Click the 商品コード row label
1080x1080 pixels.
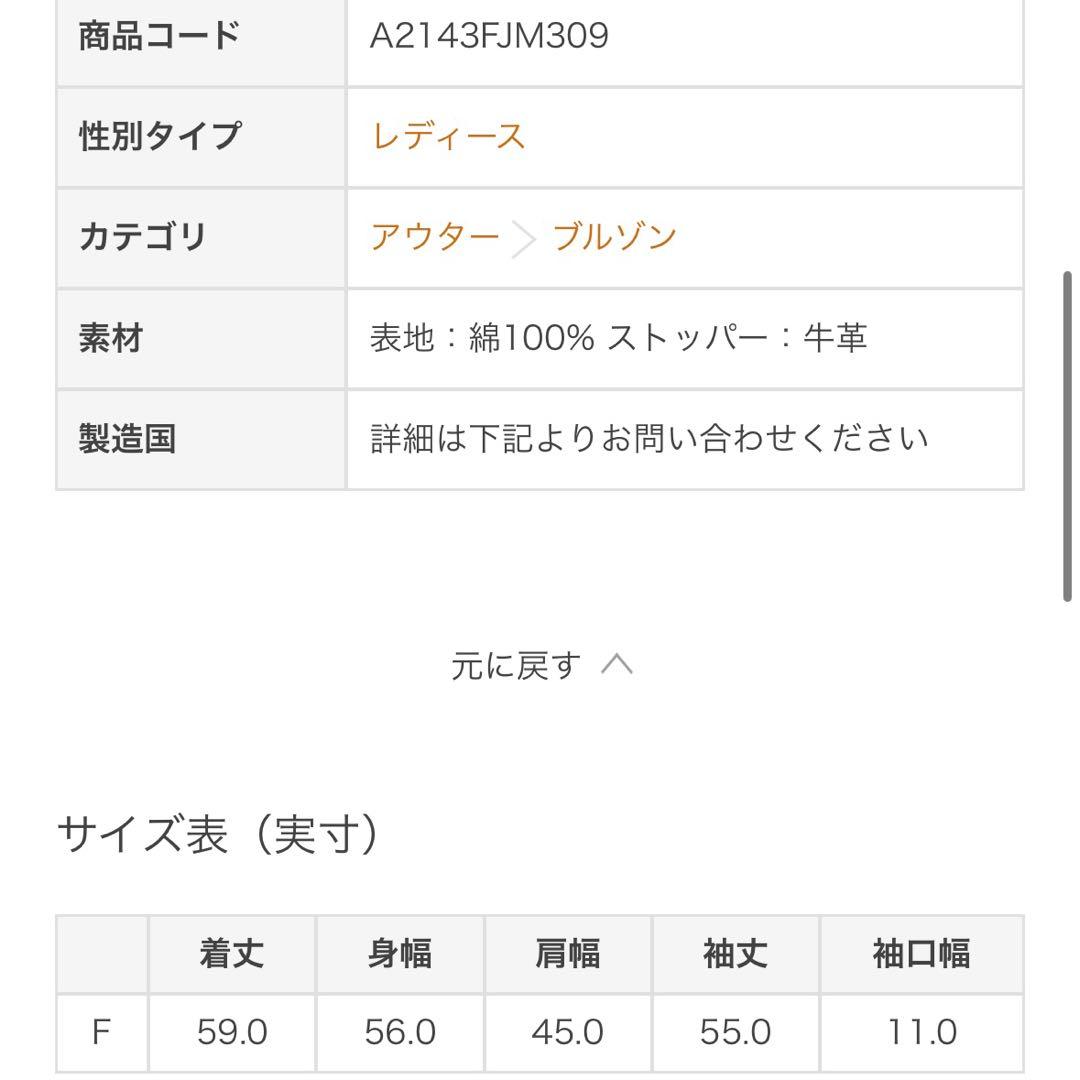pyautogui.click(x=159, y=36)
